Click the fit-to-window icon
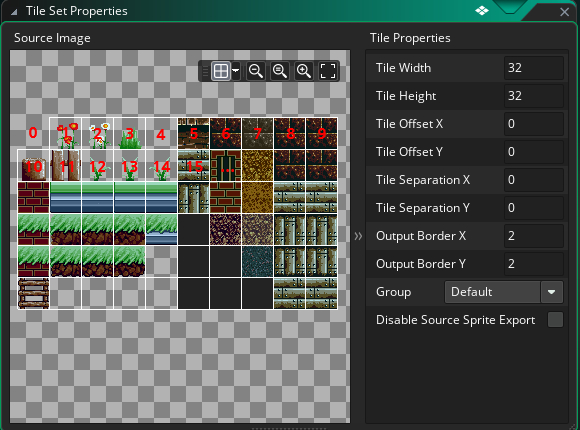580x430 pixels. pos(328,71)
